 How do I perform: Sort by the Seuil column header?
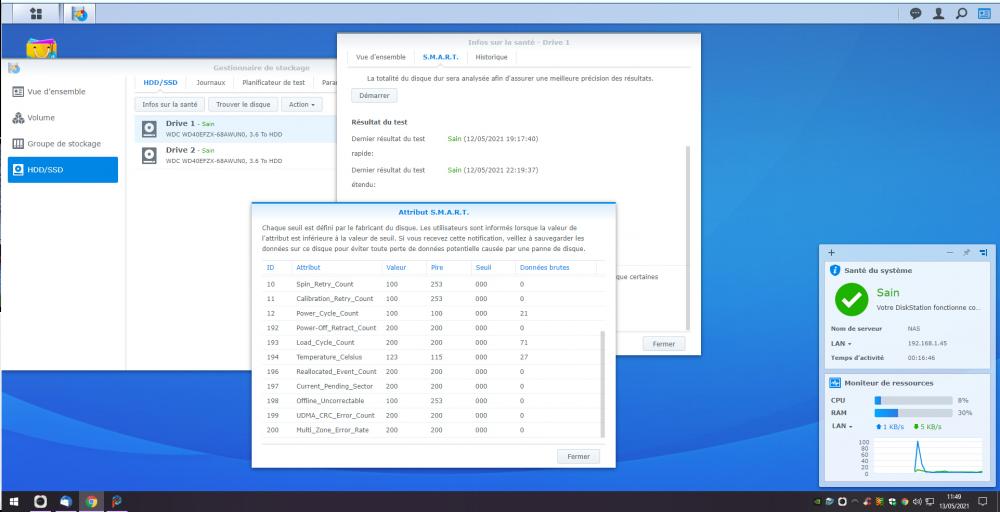tap(493, 268)
